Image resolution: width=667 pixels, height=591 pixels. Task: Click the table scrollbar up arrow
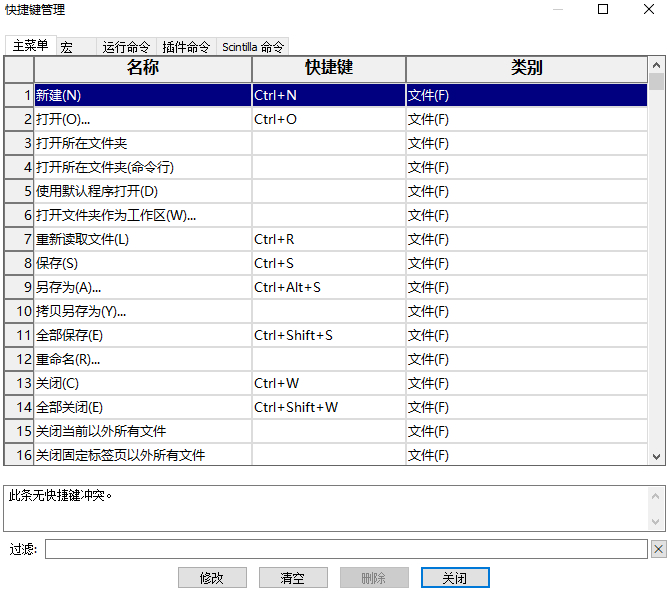[x=656, y=65]
